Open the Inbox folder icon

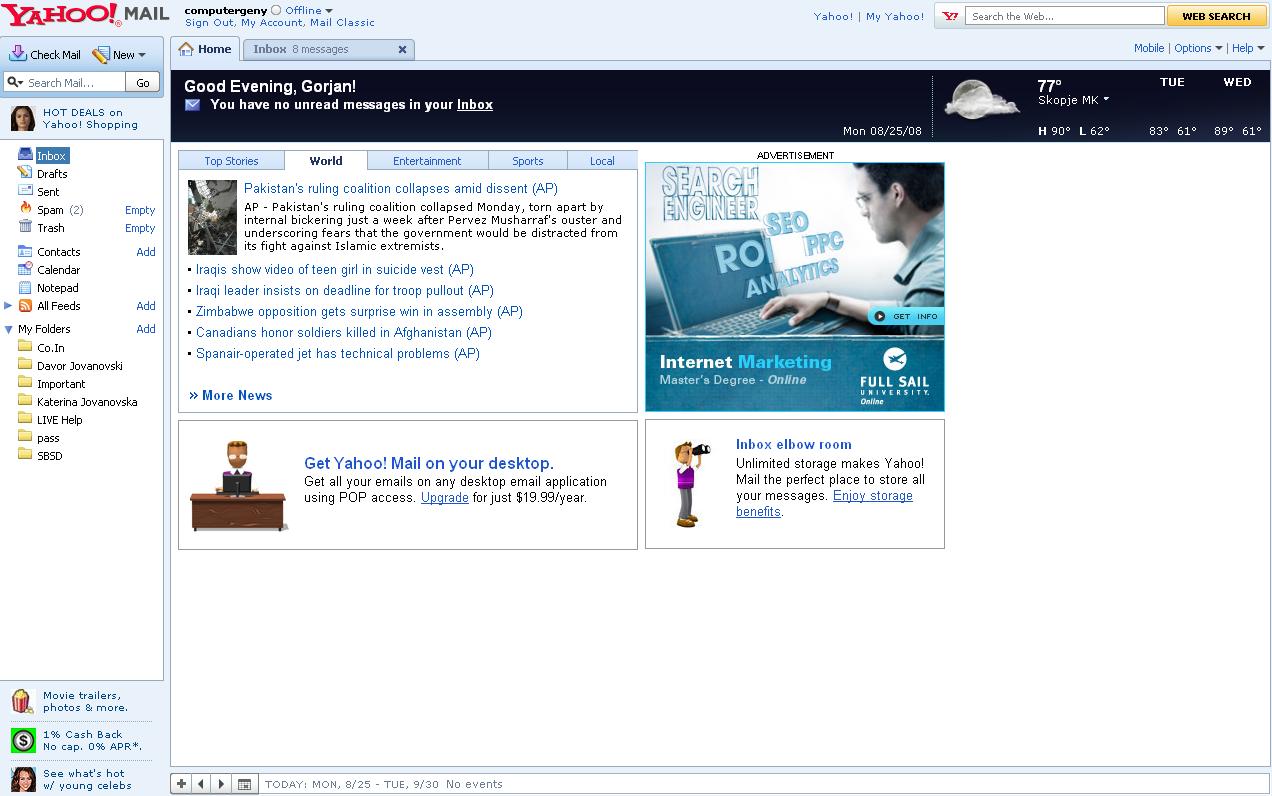26,155
